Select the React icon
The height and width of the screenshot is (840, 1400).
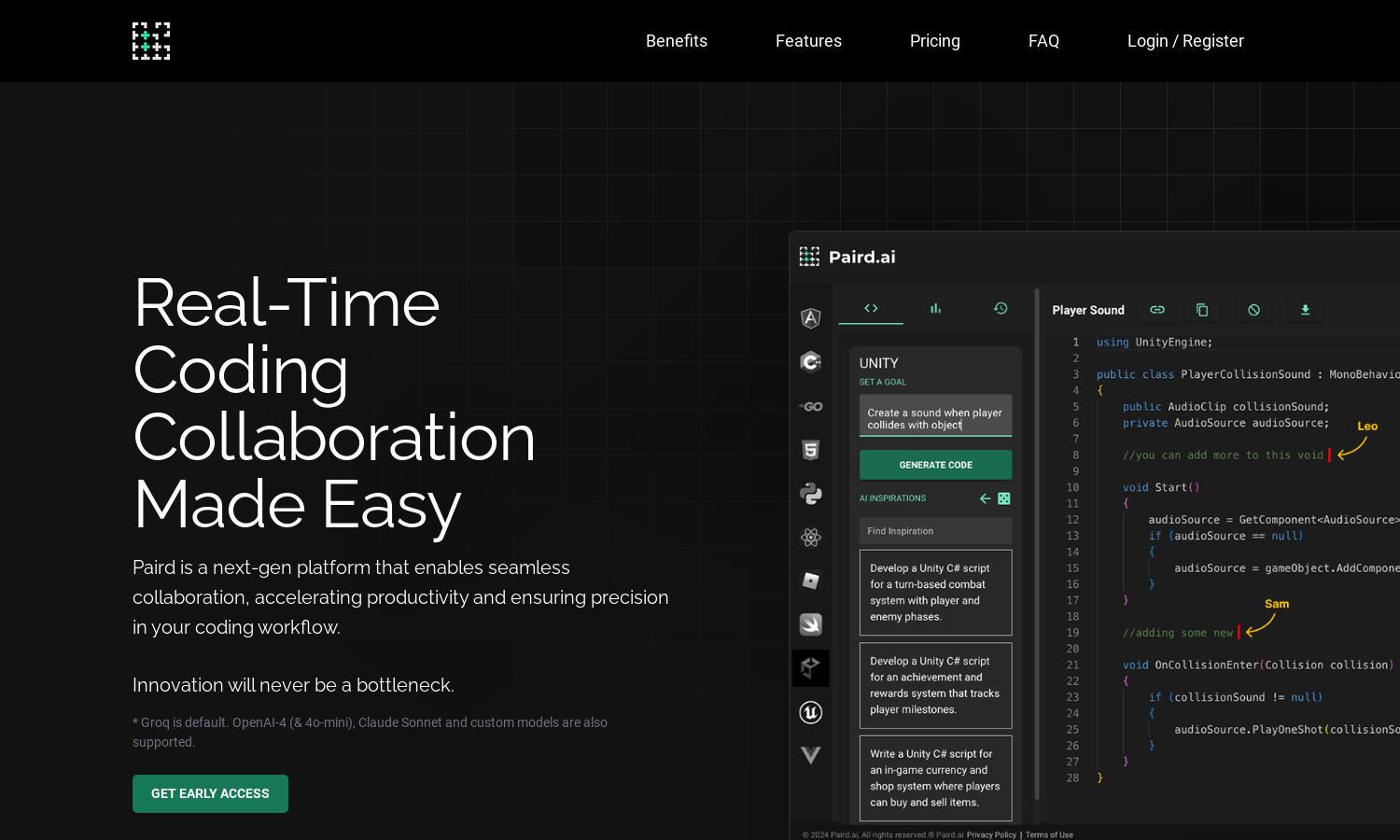point(811,538)
